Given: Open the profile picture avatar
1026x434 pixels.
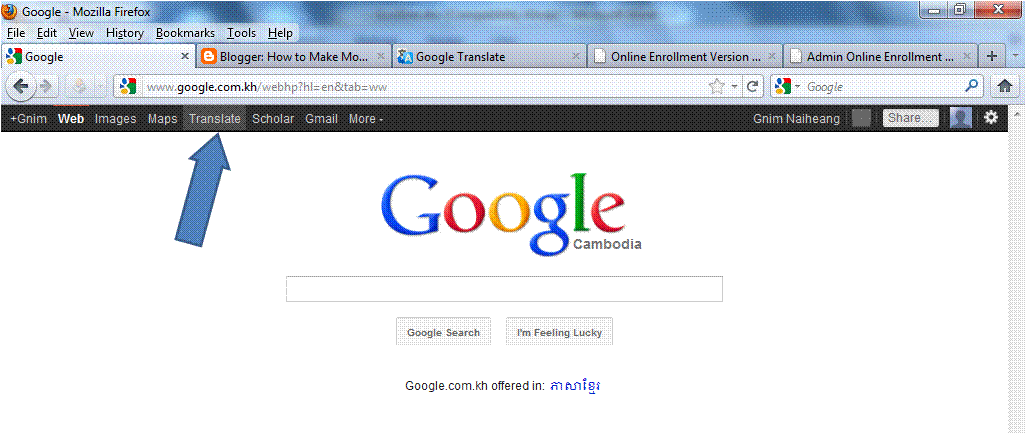Looking at the screenshot, I should [961, 118].
